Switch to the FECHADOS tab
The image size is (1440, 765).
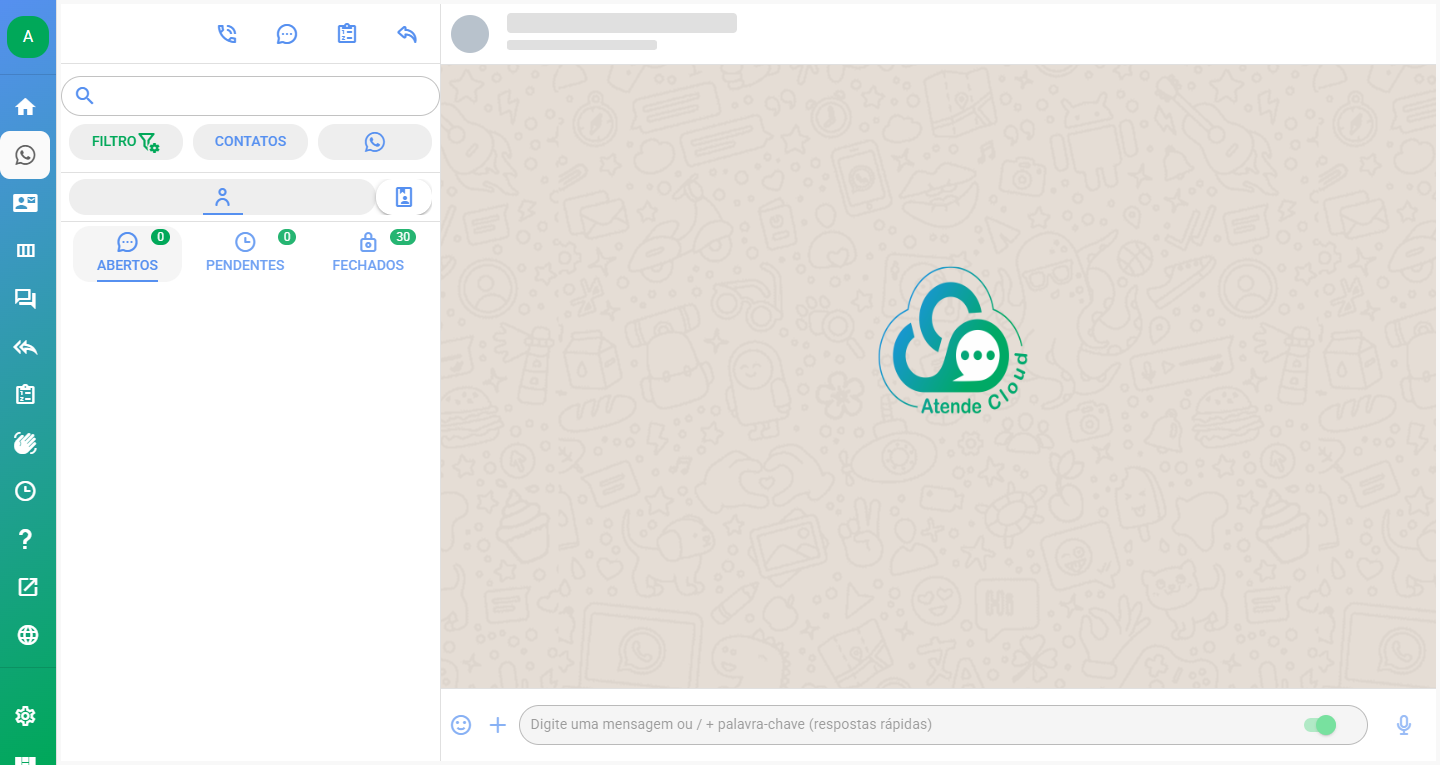coord(368,253)
